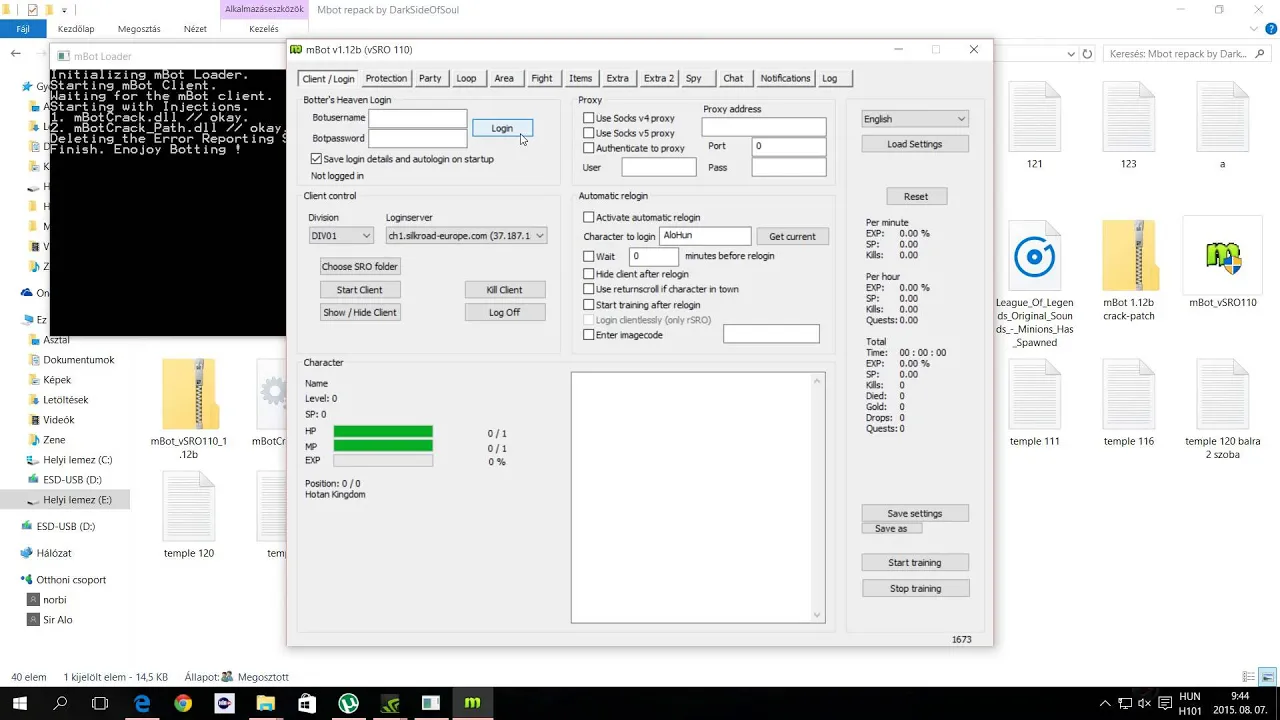Expand Explorer ribbon chevron
The image size is (1280, 720).
[1255, 29]
